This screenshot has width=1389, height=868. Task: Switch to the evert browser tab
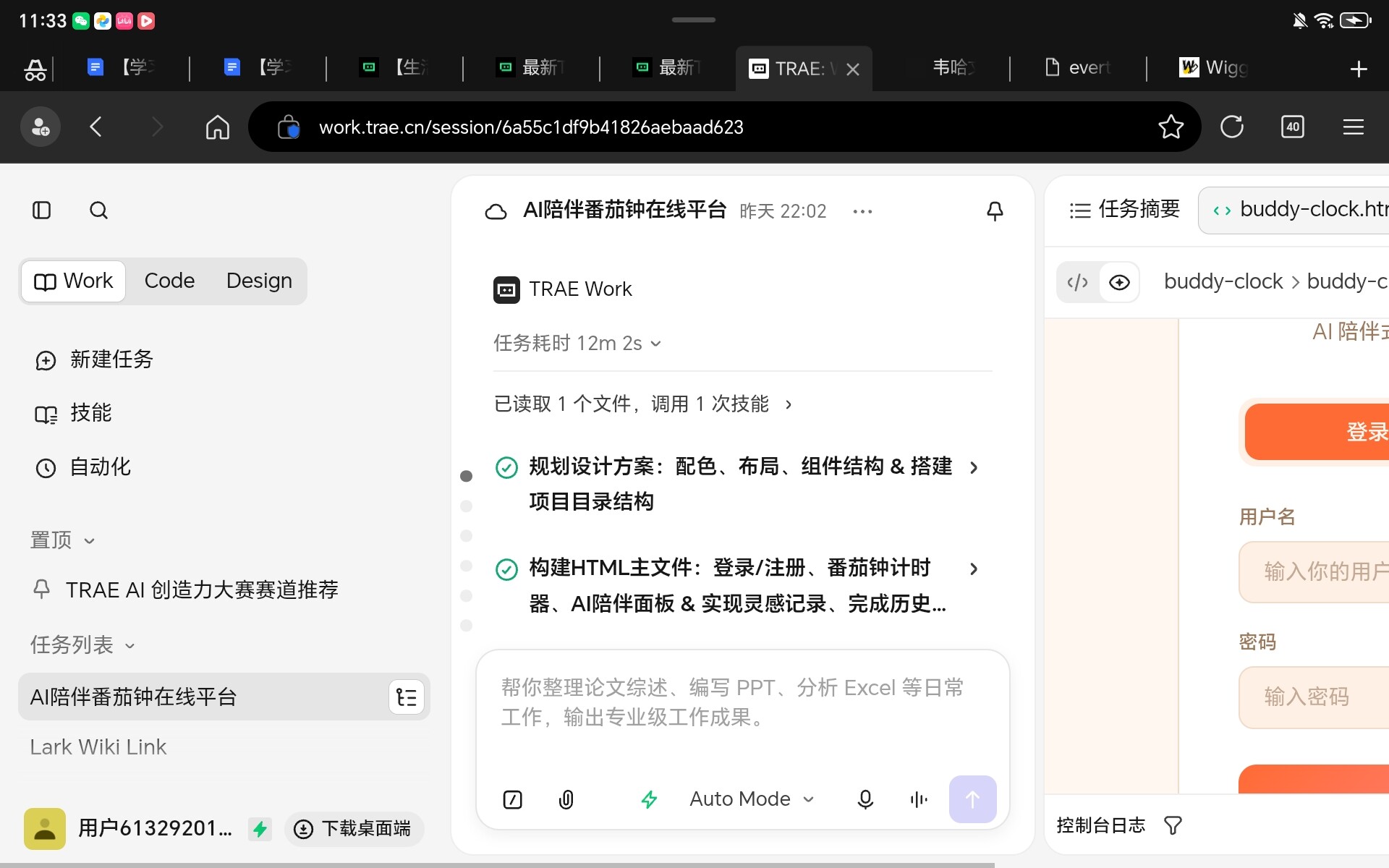(x=1078, y=68)
